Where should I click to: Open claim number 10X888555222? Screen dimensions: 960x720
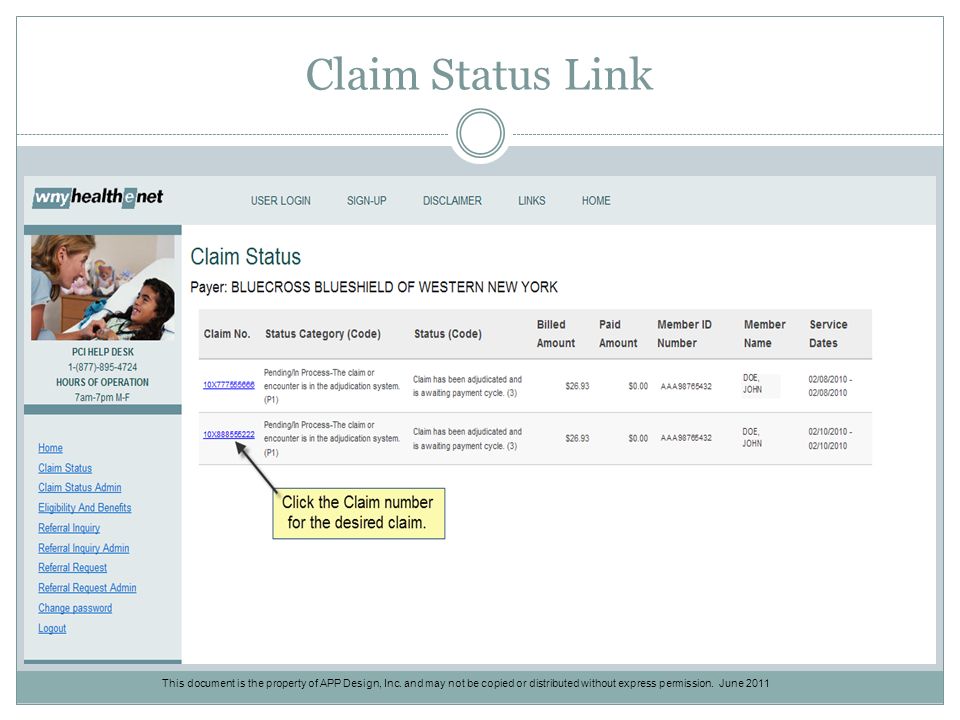(x=228, y=435)
